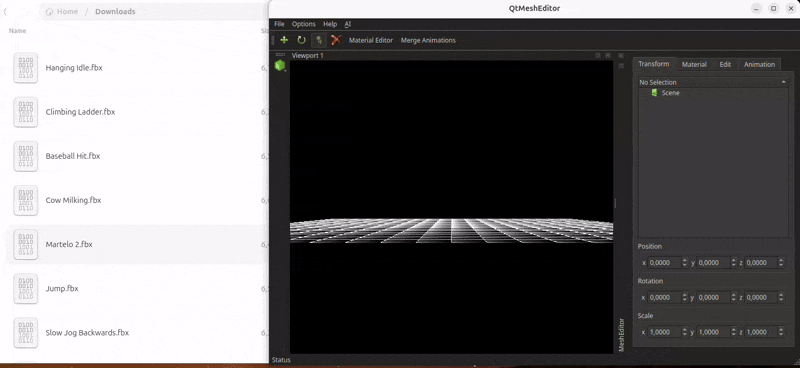Switch to the Transform tab
Image resolution: width=800 pixels, height=368 pixels.
tap(654, 64)
